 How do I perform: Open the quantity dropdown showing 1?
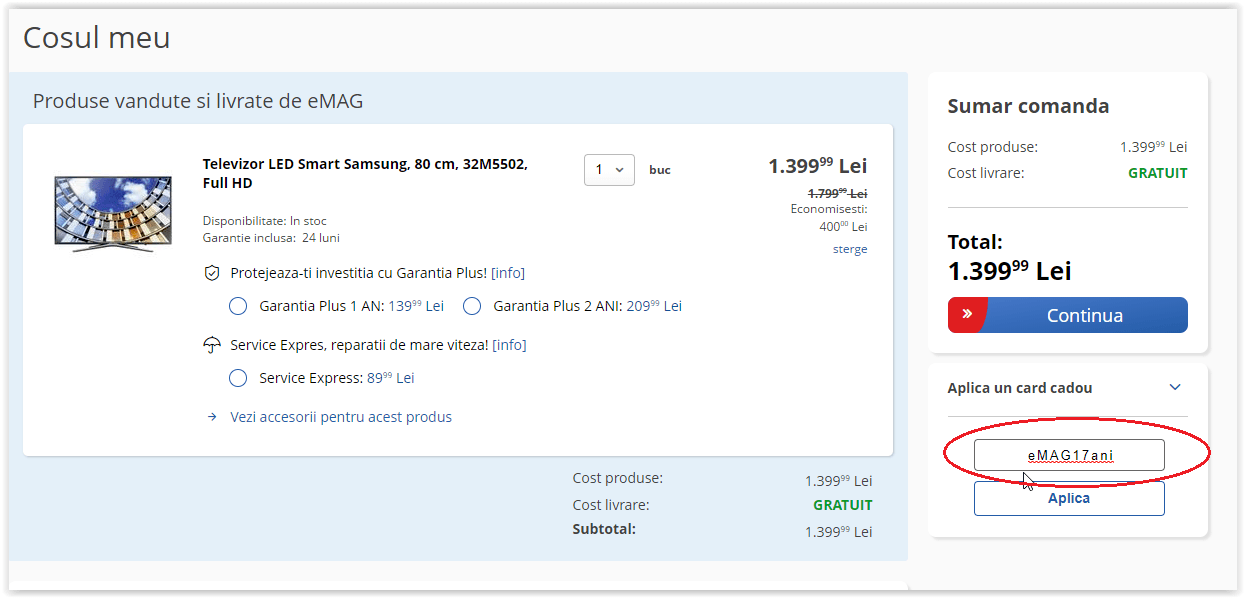pyautogui.click(x=609, y=170)
